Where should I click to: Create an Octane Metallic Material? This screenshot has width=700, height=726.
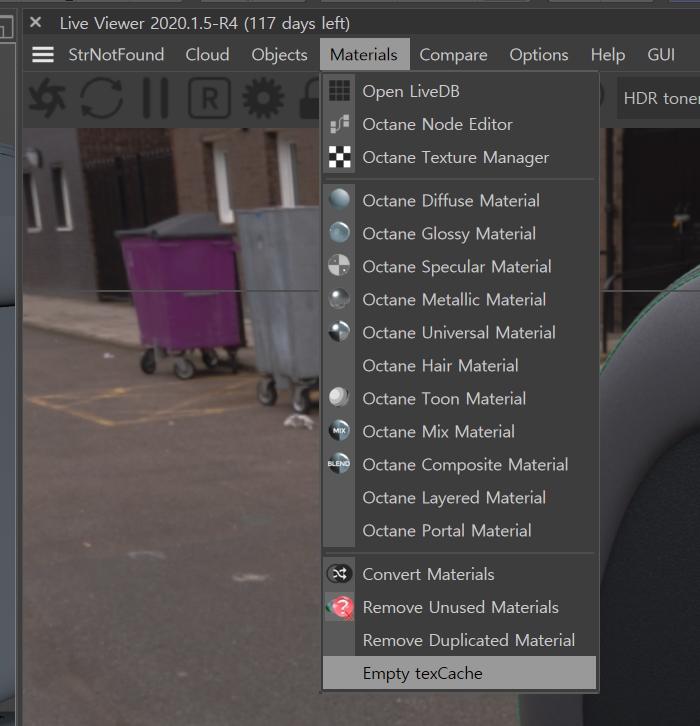tap(459, 300)
